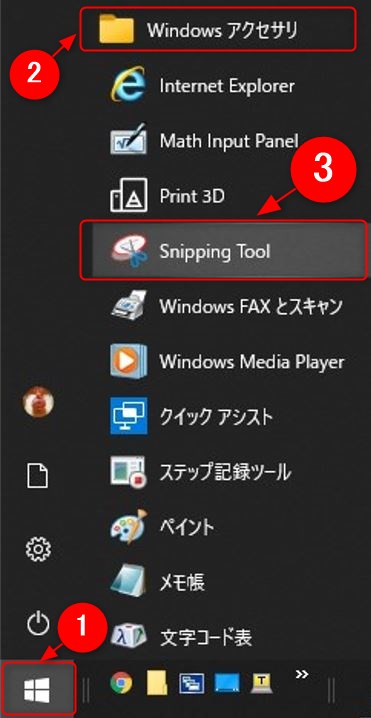Open the Math Input Panel icon
This screenshot has width=371, height=718.
128,139
